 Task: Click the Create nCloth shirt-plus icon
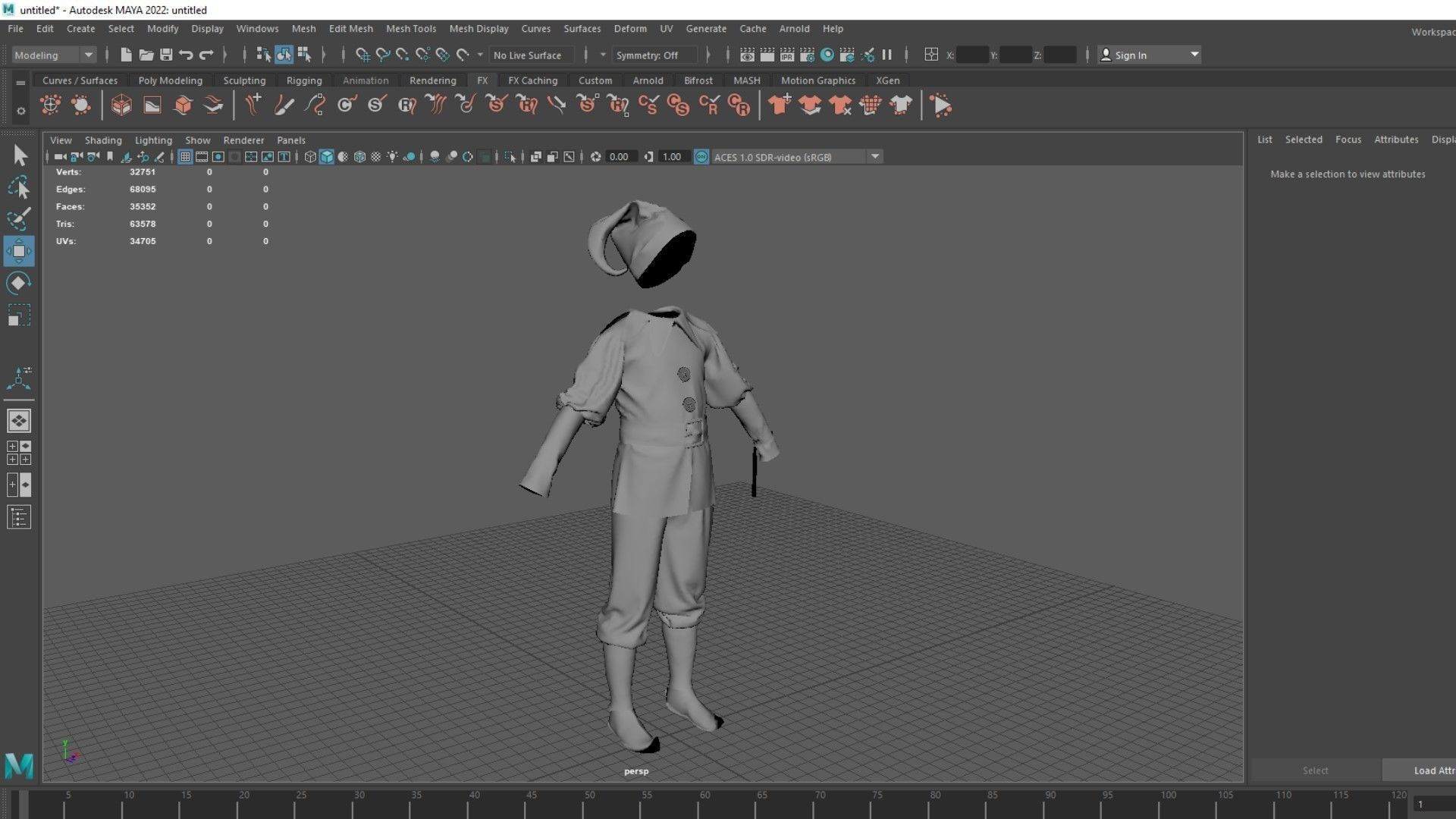[780, 105]
